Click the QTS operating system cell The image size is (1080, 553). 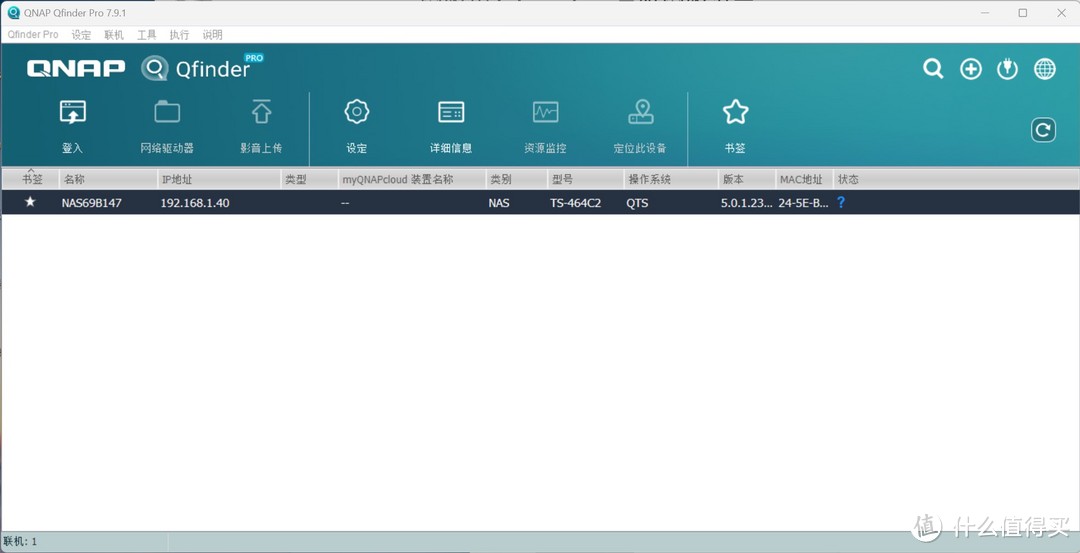[637, 203]
